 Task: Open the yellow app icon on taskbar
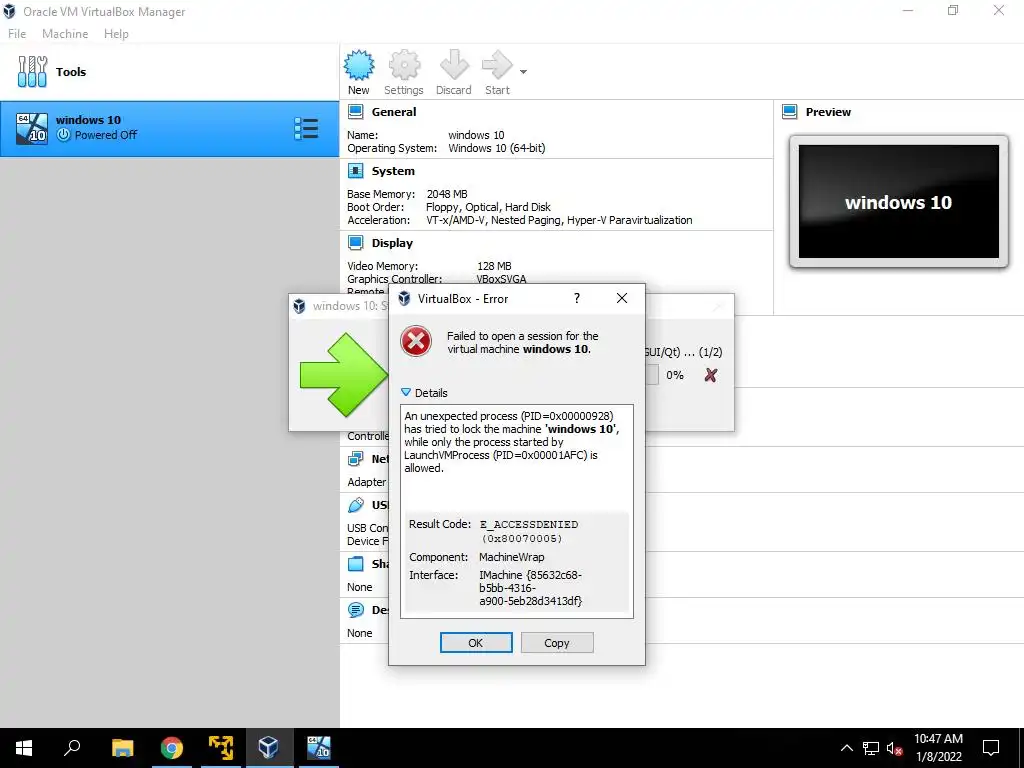tap(221, 748)
